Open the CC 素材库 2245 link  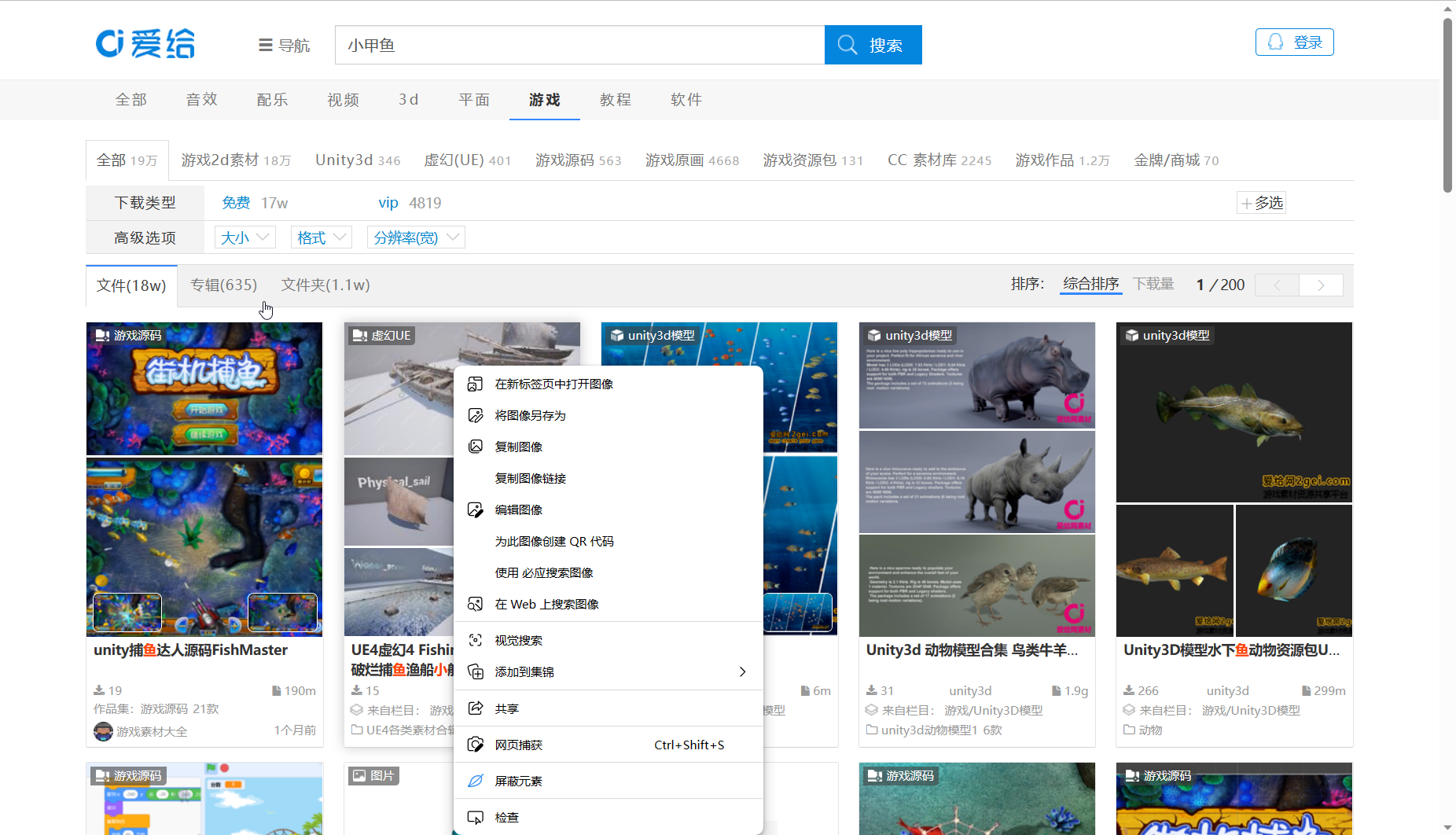(939, 160)
